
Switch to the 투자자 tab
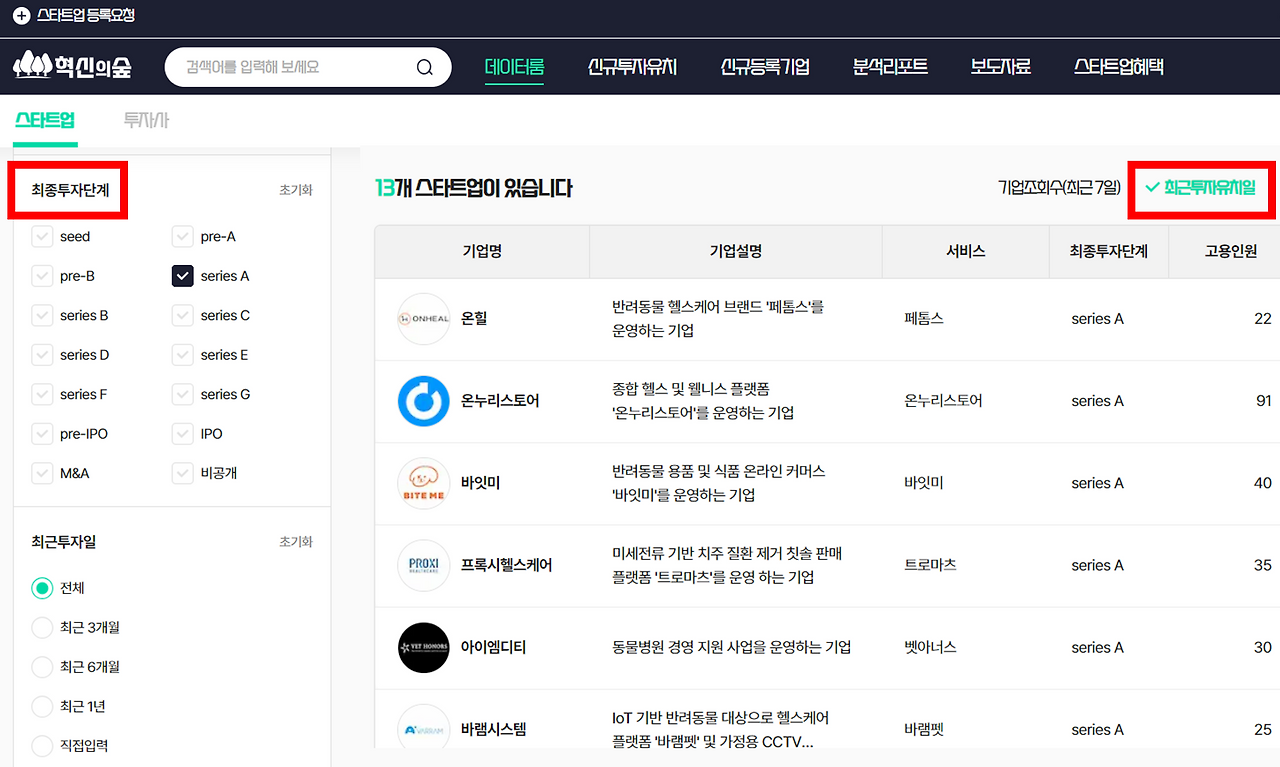click(146, 121)
